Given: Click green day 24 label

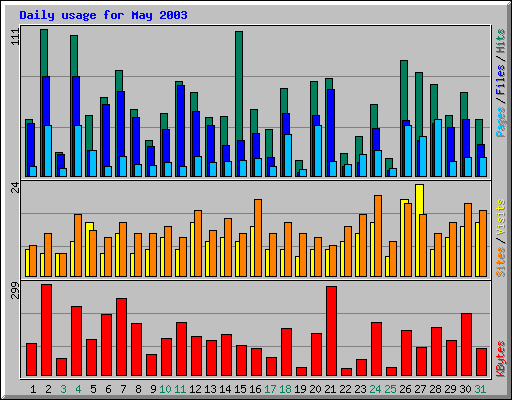Looking at the screenshot, I should pyautogui.click(x=375, y=389).
